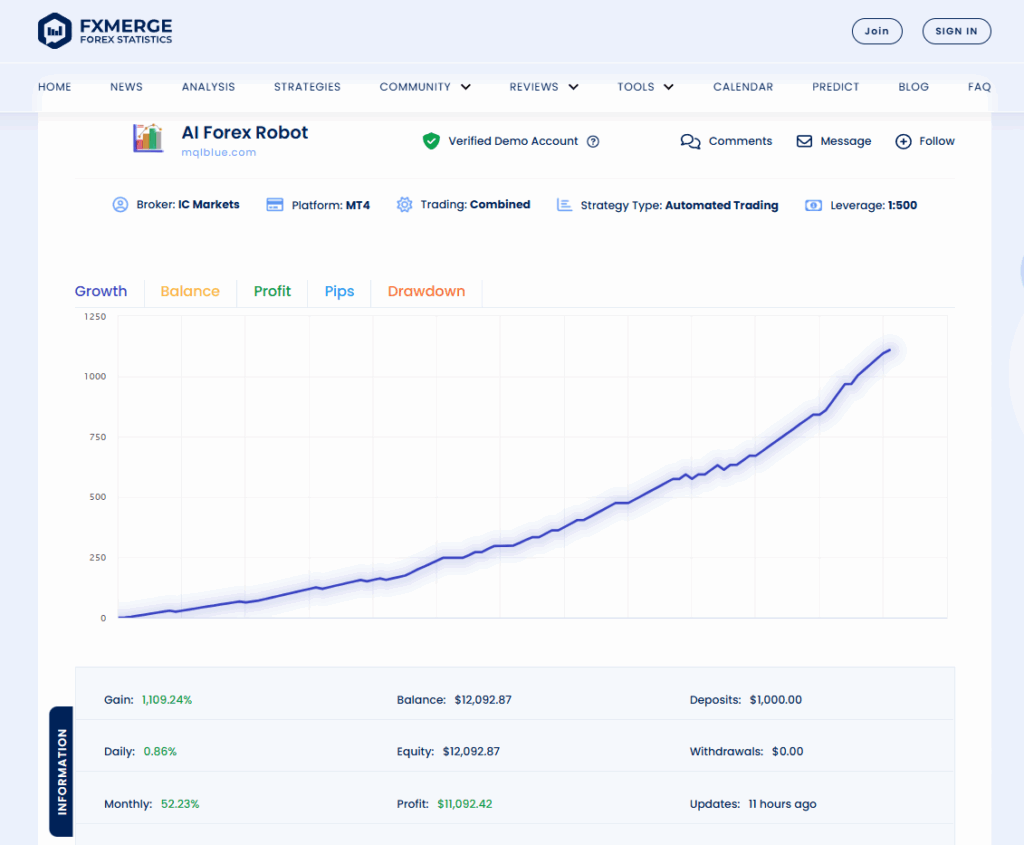Open the Predict menu item
This screenshot has width=1024, height=845.
point(835,87)
